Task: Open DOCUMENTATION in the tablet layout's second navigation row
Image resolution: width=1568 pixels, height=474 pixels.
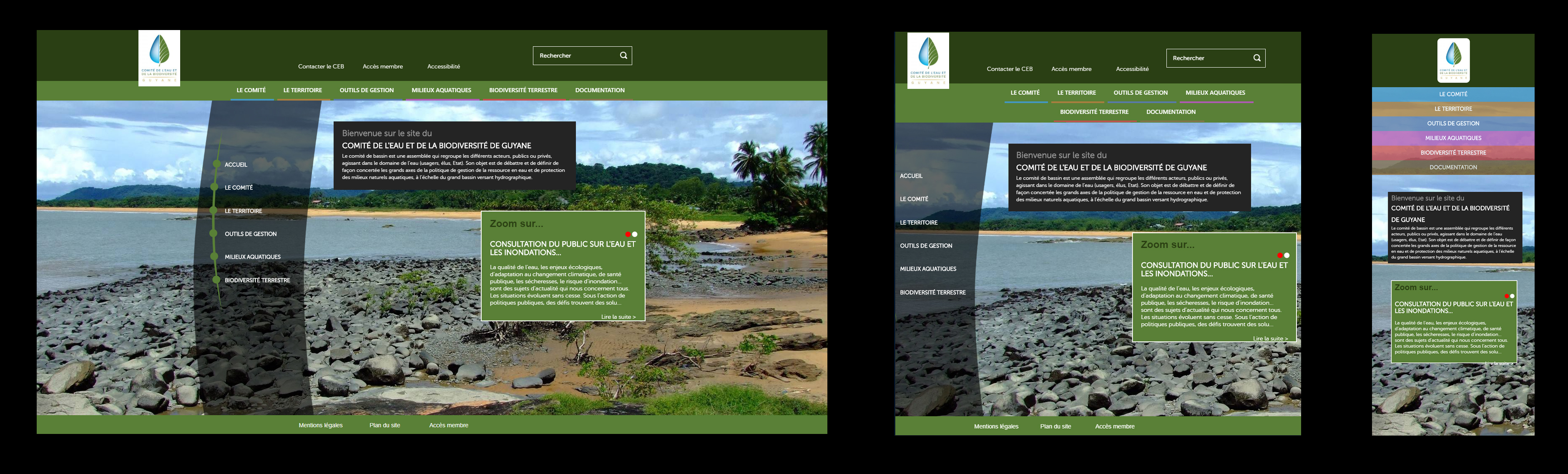Action: (1171, 112)
